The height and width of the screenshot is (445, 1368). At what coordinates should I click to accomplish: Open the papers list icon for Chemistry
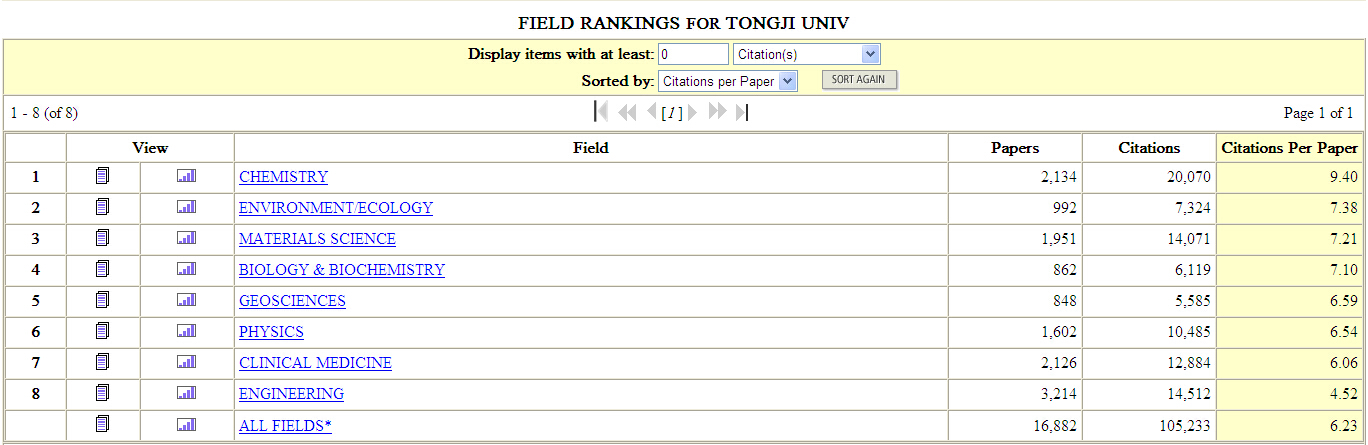102,176
